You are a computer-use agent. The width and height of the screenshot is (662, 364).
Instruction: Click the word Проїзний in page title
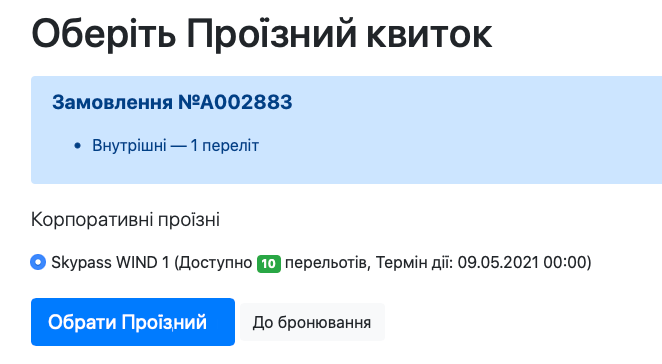point(272,34)
